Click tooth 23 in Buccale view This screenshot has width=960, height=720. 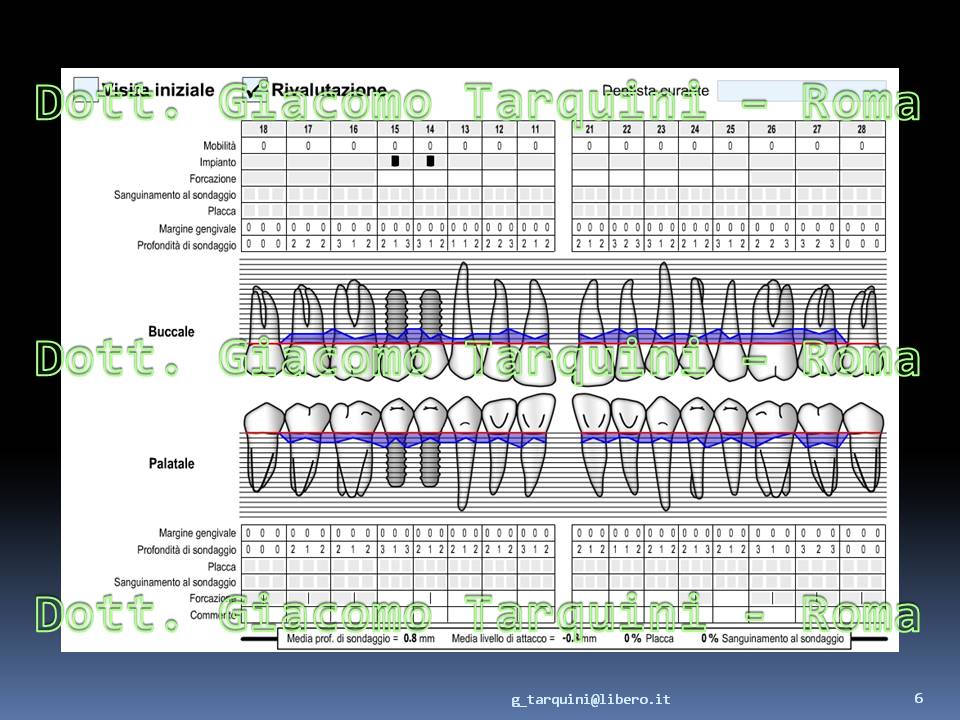point(664,320)
